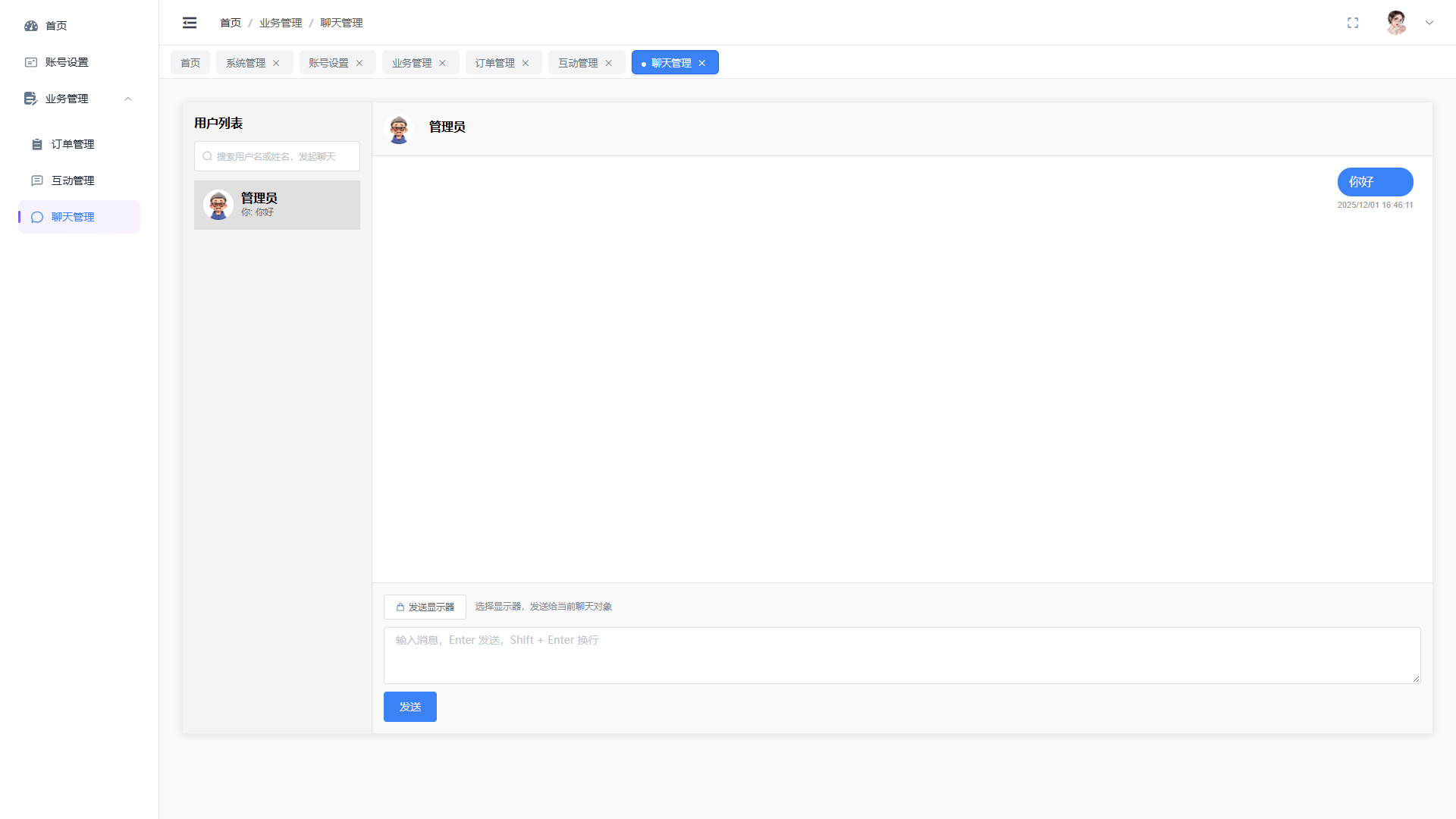Screen dimensions: 1456x819
Task: Click the 你好 message bubble
Action: [x=1375, y=182]
